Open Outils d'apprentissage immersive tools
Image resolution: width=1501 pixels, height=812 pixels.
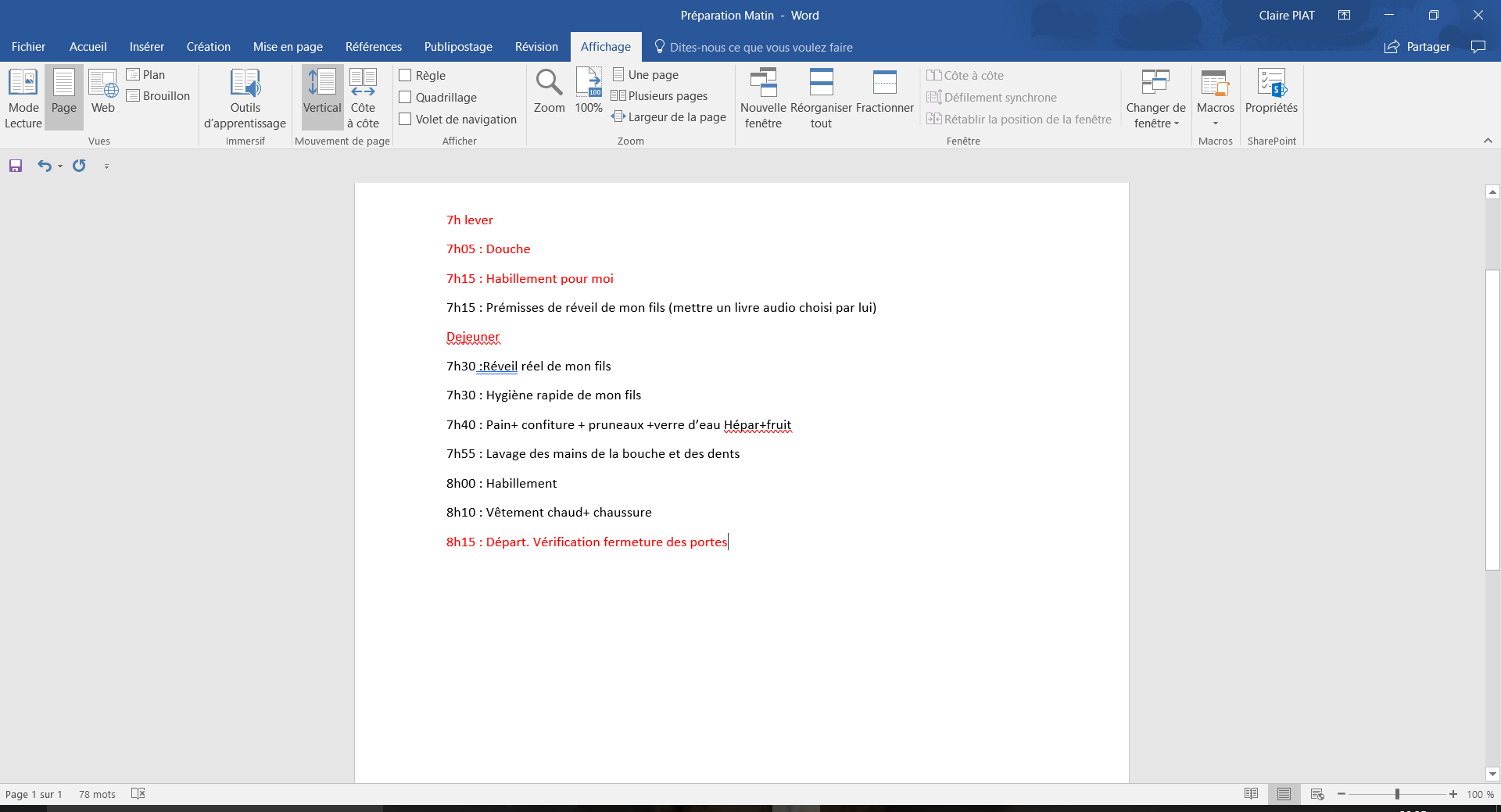[245, 98]
